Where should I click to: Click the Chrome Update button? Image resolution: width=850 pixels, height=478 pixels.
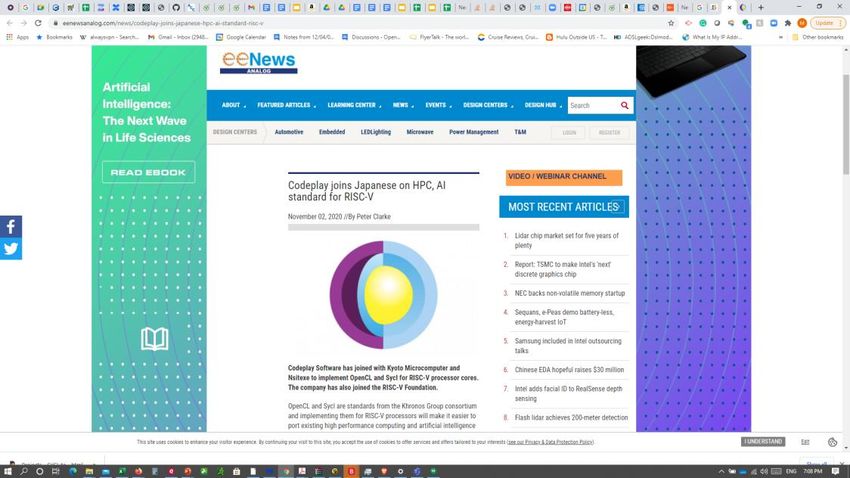[x=827, y=23]
